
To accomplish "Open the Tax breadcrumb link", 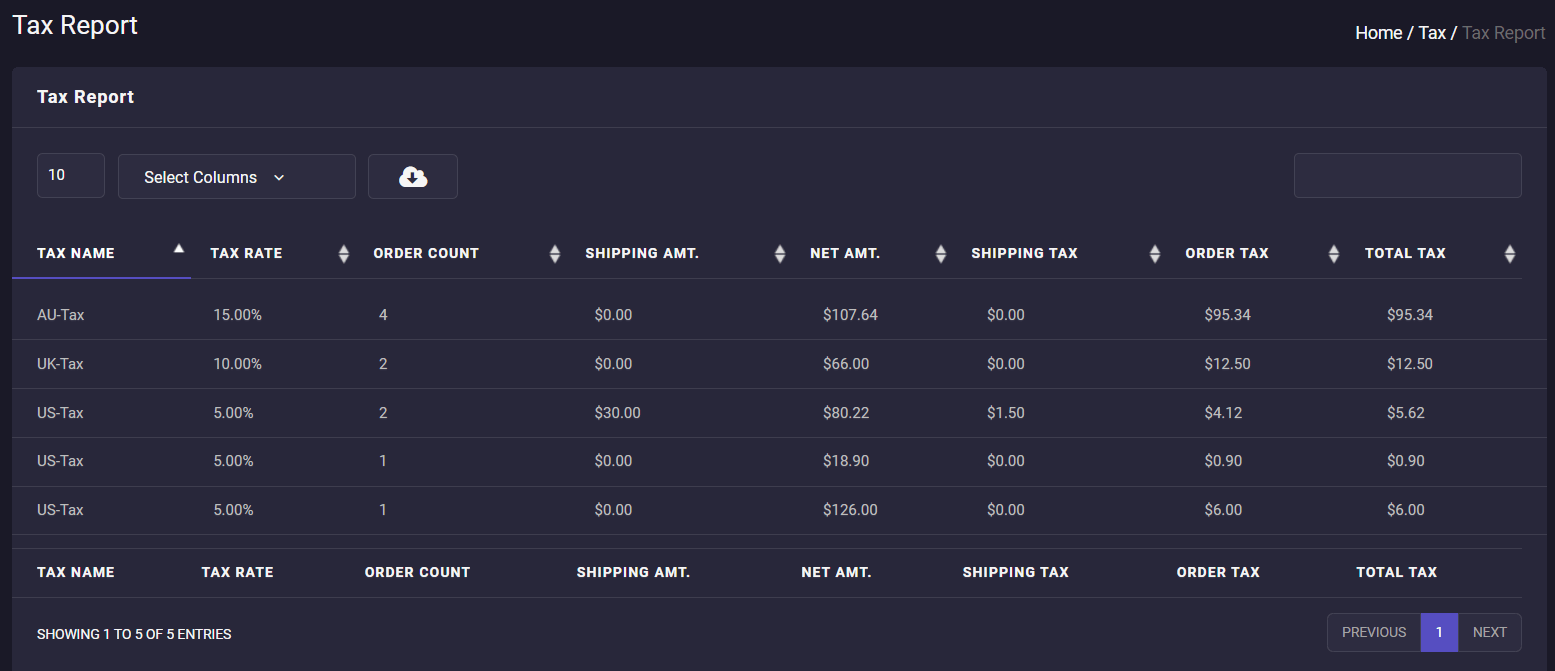I will click(x=1432, y=33).
